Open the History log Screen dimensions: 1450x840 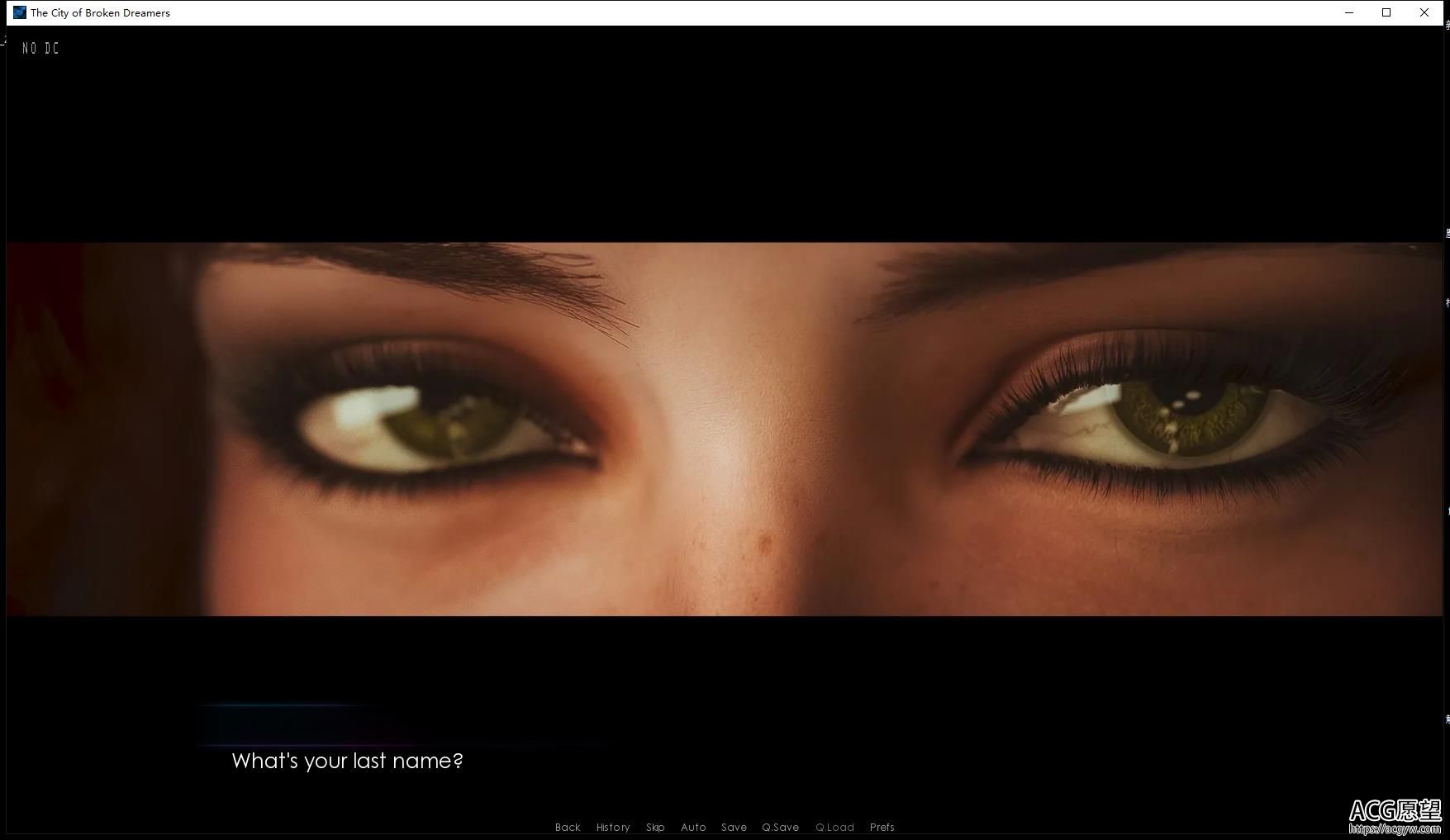(x=613, y=827)
